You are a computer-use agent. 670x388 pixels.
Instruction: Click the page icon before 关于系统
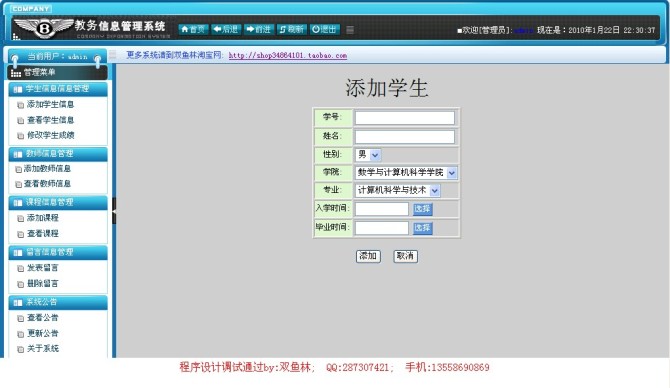20,350
